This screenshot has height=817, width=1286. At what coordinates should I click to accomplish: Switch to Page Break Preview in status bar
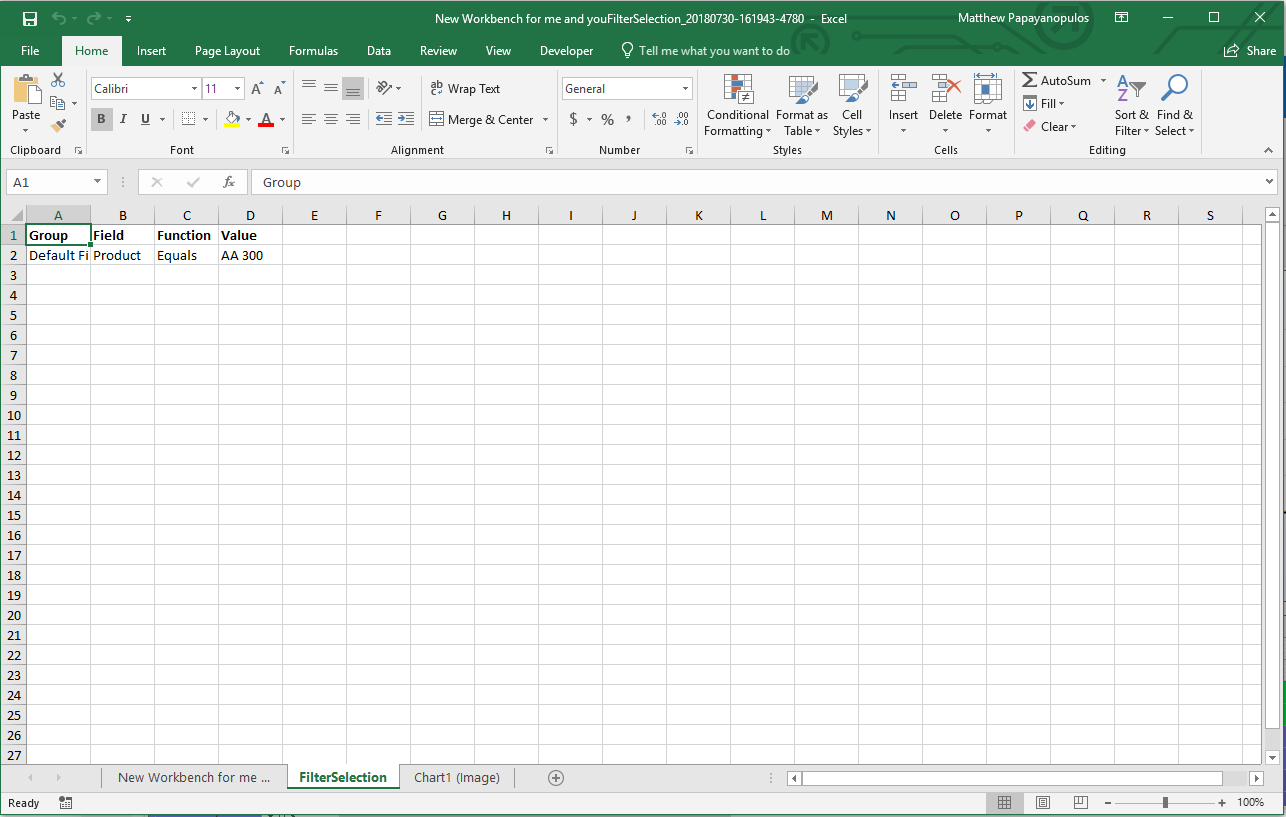(1081, 803)
